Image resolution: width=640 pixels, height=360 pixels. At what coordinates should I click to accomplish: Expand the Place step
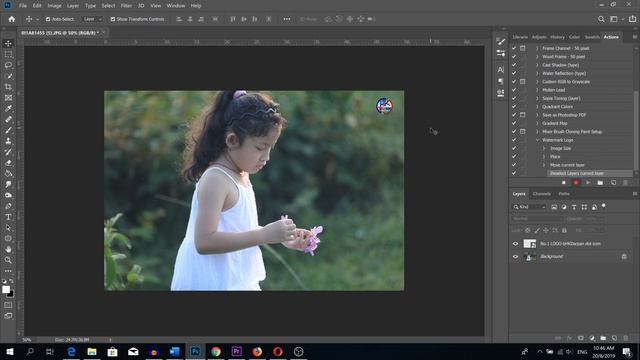point(544,157)
